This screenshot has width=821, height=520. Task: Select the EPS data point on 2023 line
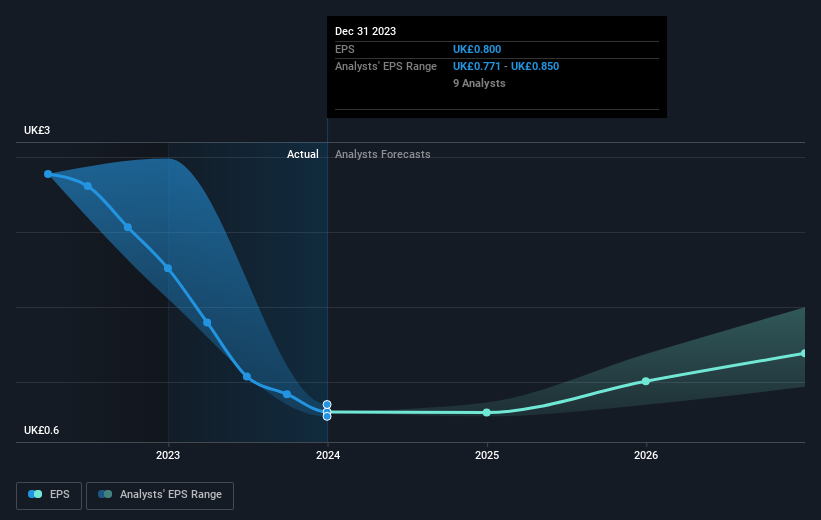point(168,268)
